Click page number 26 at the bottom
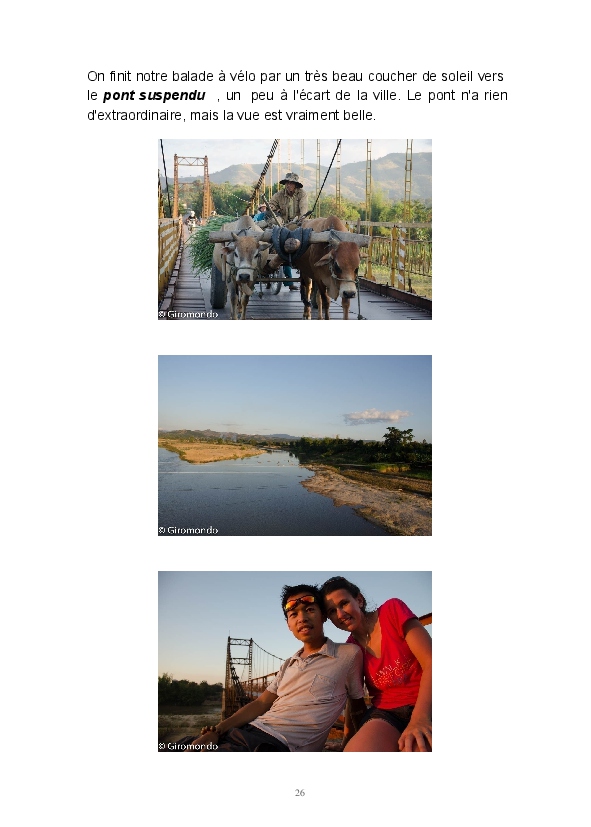Viewport: 591px width, 827px height. click(299, 792)
